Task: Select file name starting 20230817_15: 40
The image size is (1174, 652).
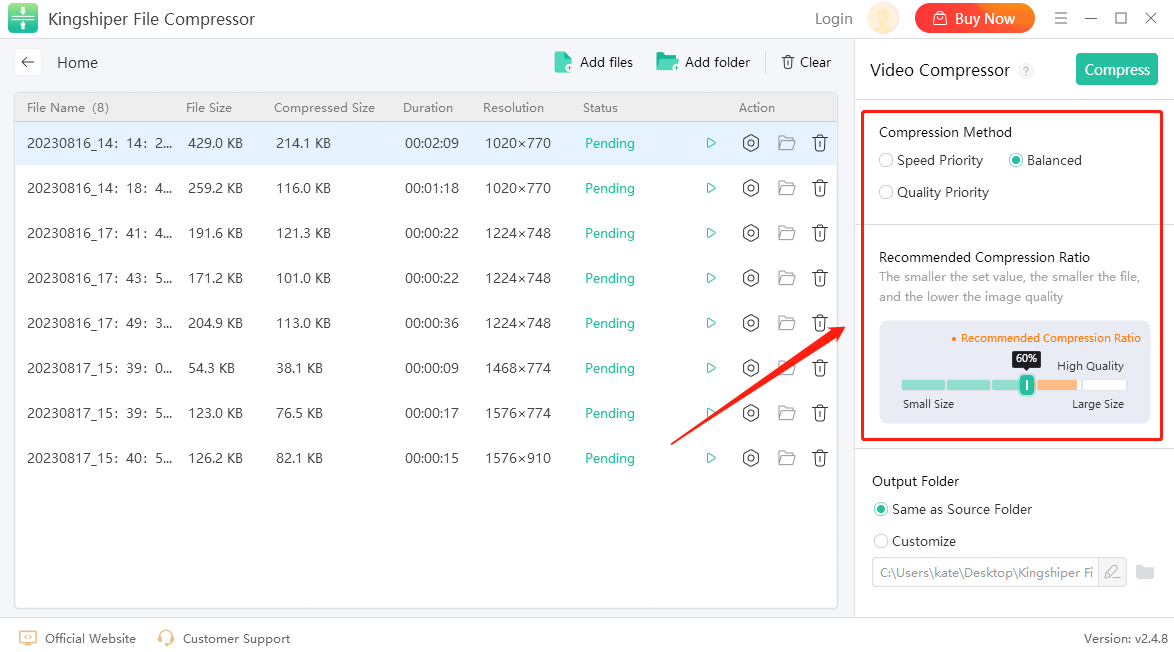Action: tap(100, 458)
